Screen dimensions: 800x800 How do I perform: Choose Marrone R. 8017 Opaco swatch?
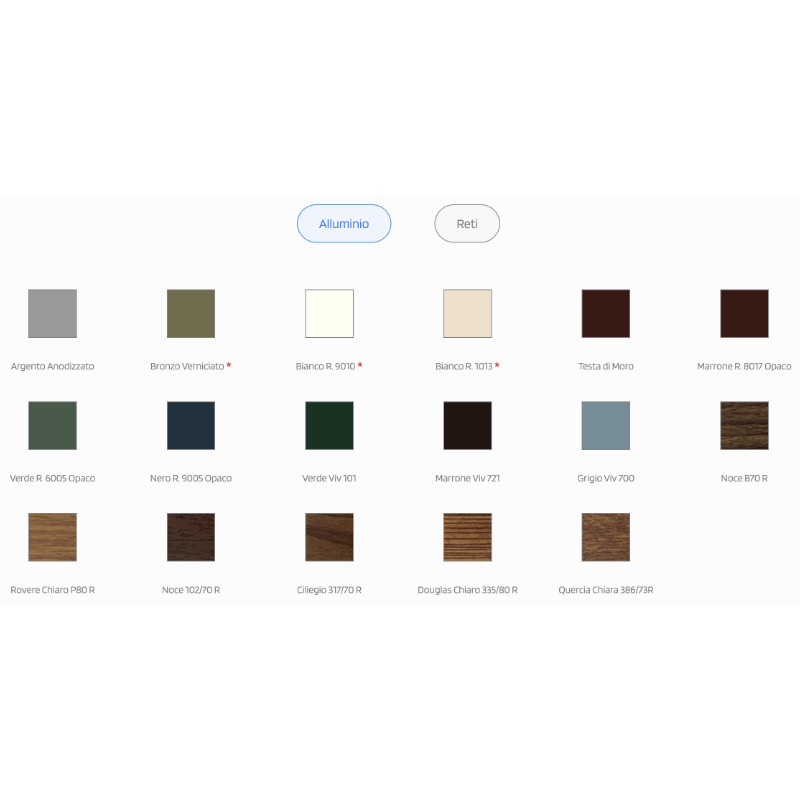coord(744,313)
